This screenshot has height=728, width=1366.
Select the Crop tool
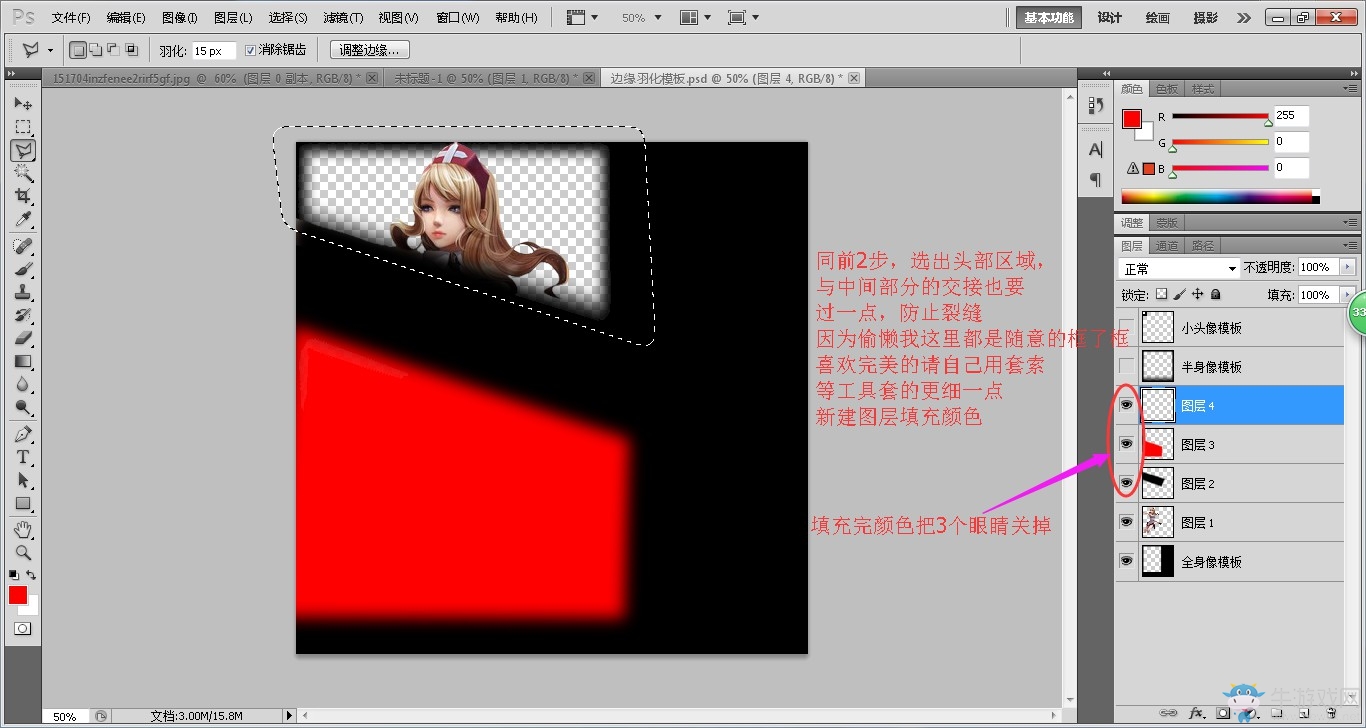(x=23, y=196)
